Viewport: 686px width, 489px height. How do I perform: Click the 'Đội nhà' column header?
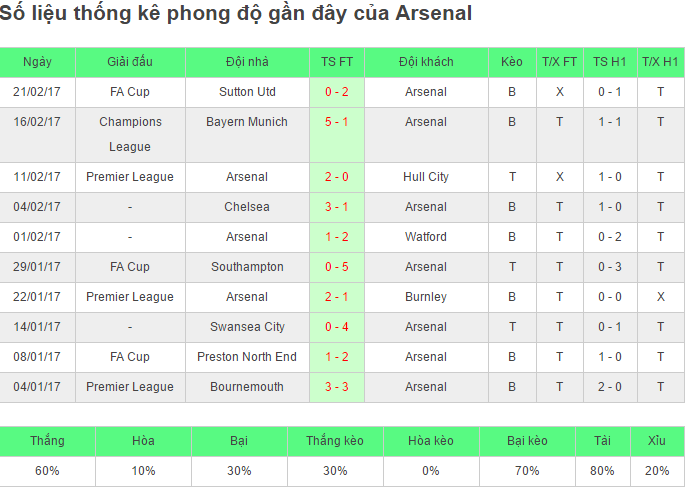[x=247, y=62]
